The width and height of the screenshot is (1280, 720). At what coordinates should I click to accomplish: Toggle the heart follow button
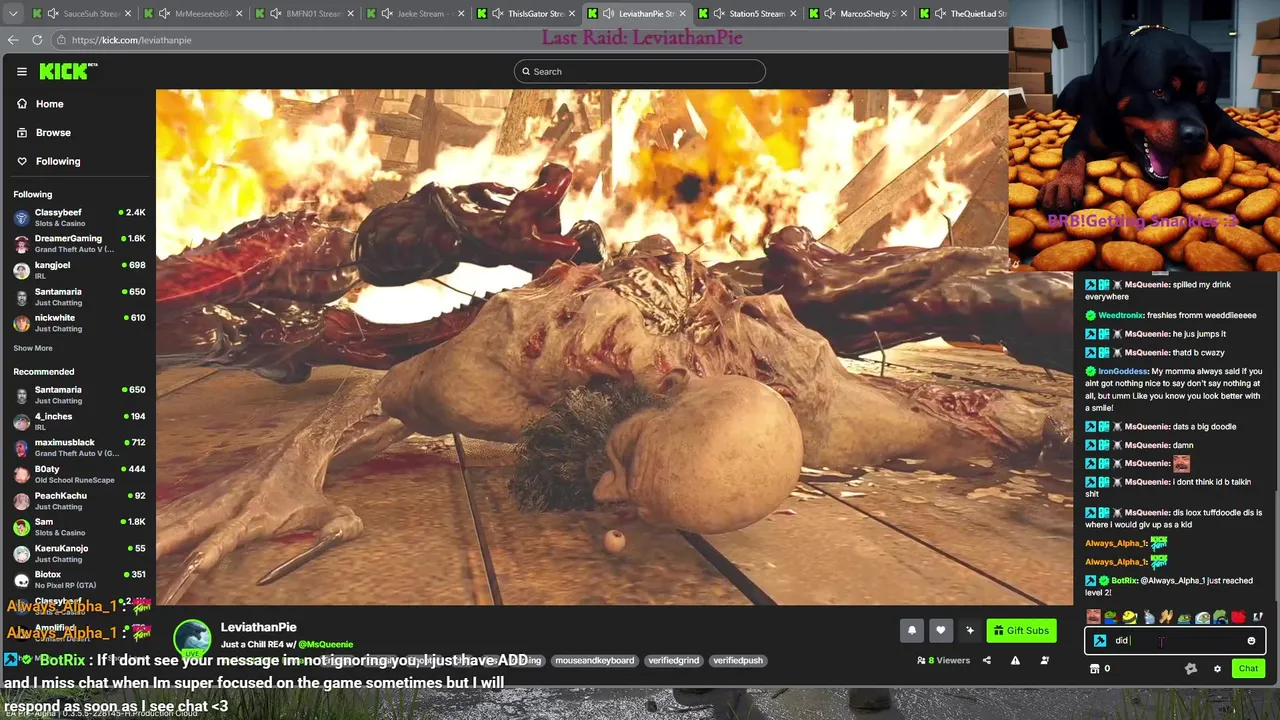(940, 630)
